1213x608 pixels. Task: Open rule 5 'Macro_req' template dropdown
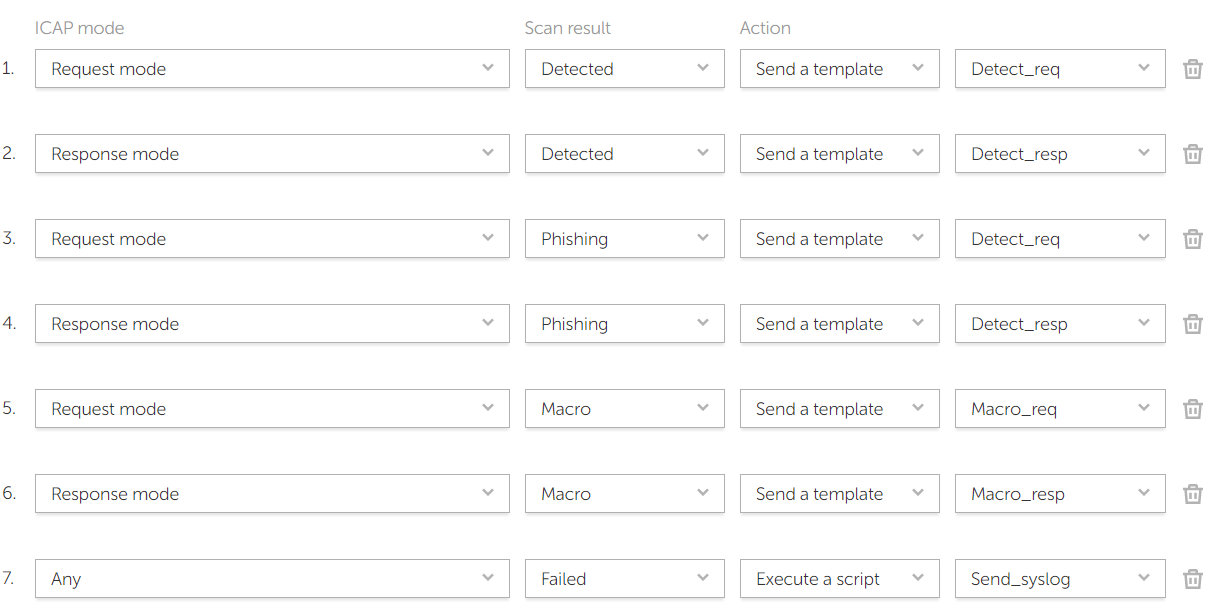click(x=1060, y=409)
